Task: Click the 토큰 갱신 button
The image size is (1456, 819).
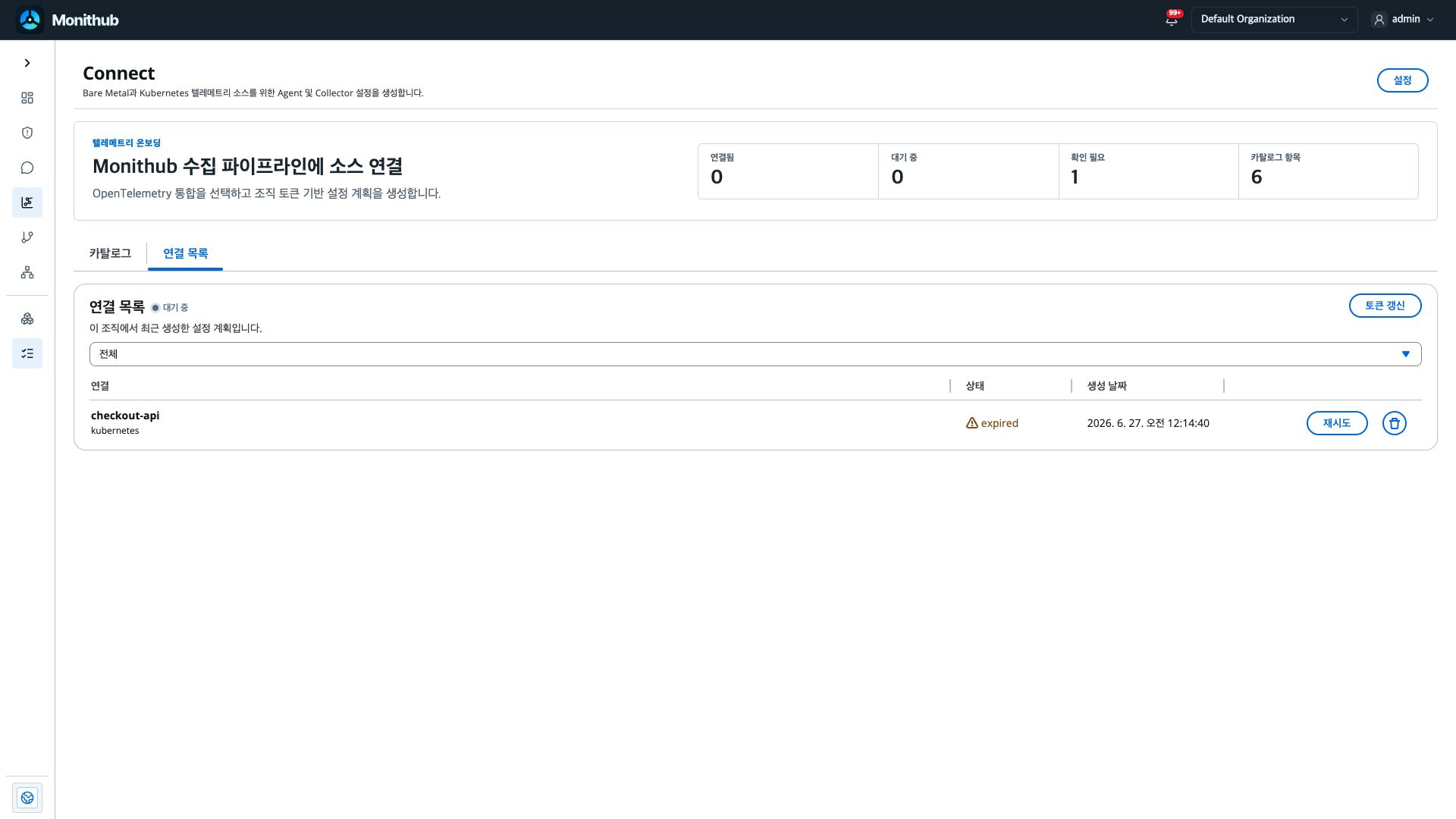Action: click(1385, 306)
